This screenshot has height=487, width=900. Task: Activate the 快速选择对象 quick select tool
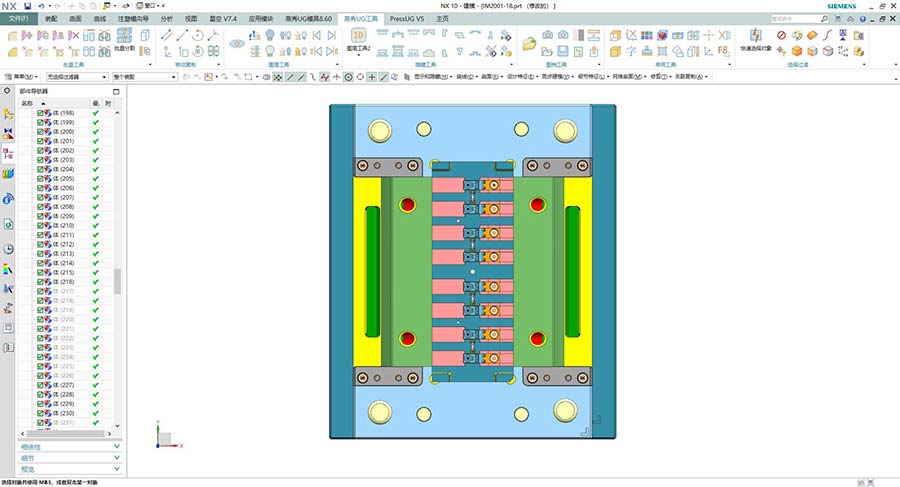point(755,40)
